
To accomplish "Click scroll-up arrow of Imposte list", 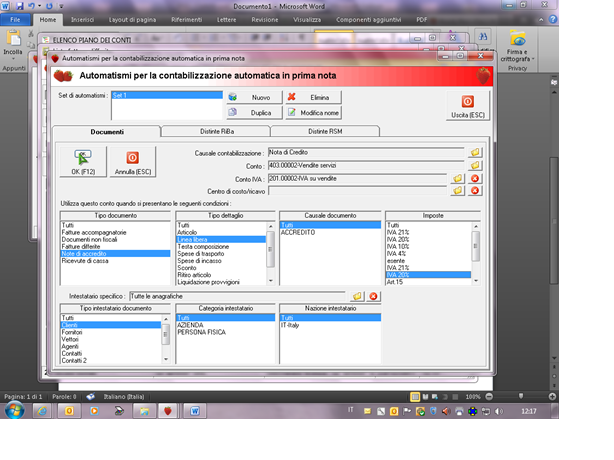I will pyautogui.click(x=476, y=226).
